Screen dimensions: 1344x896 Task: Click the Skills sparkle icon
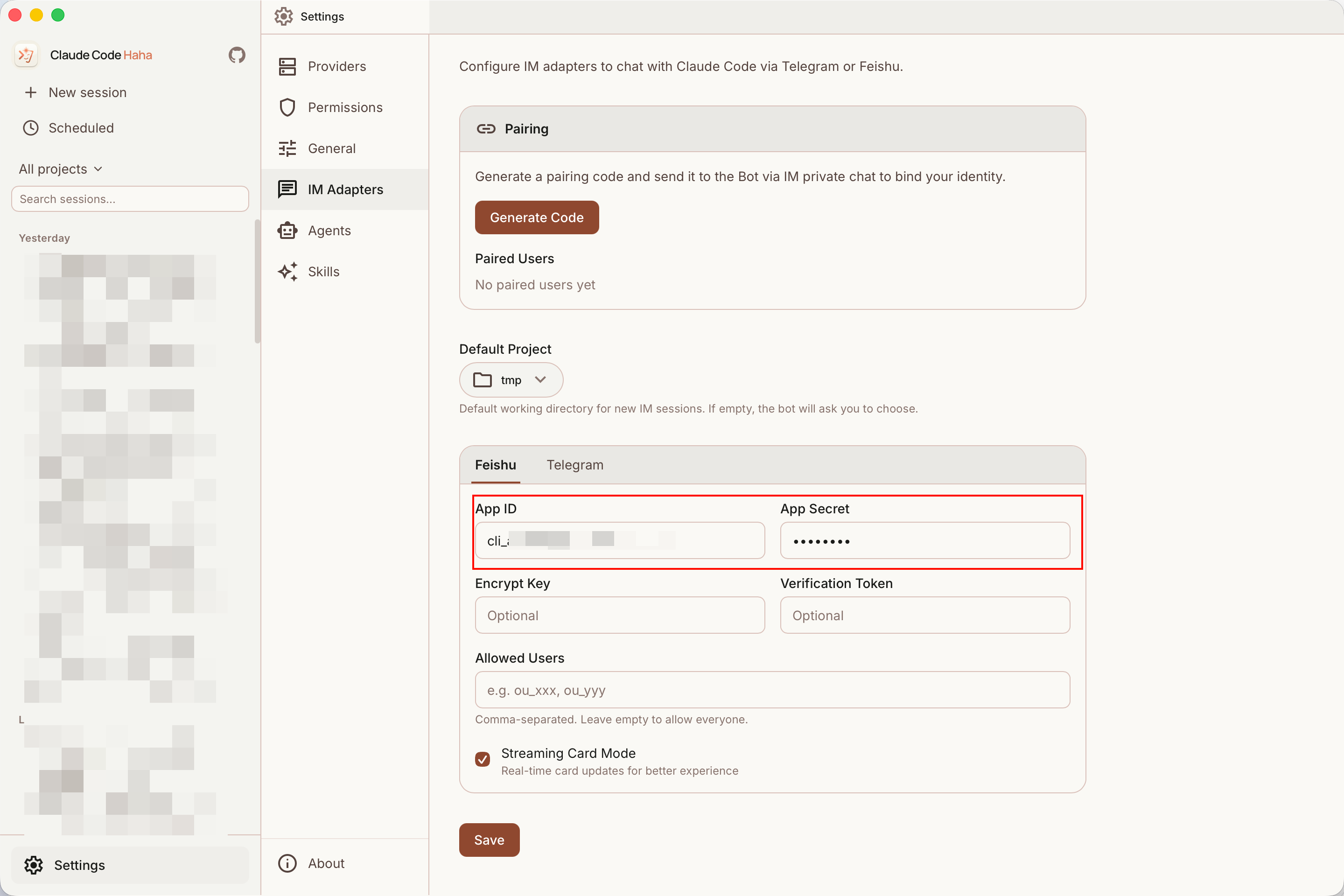click(287, 272)
